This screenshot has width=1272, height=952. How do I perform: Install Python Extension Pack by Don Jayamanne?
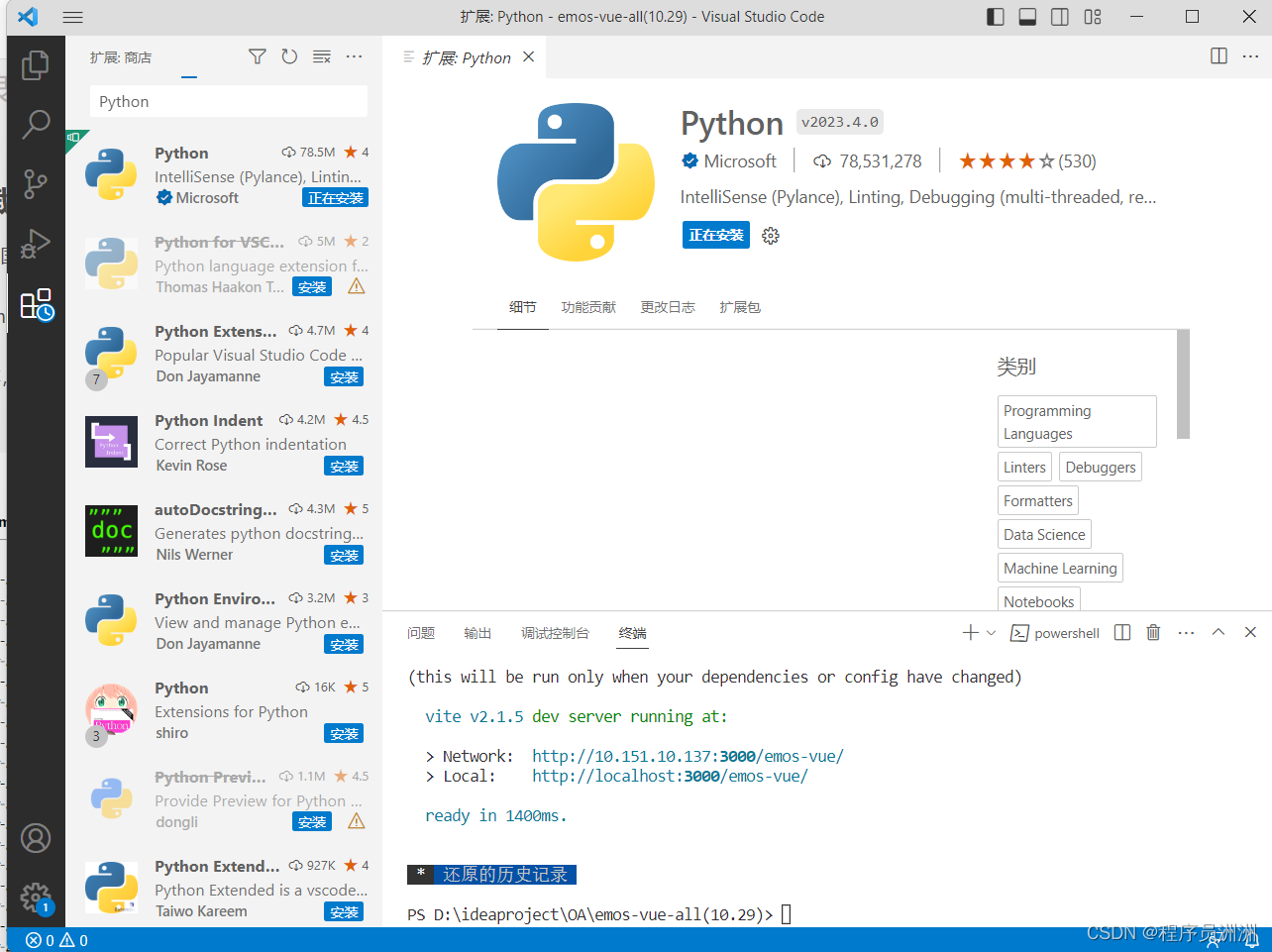[x=344, y=377]
